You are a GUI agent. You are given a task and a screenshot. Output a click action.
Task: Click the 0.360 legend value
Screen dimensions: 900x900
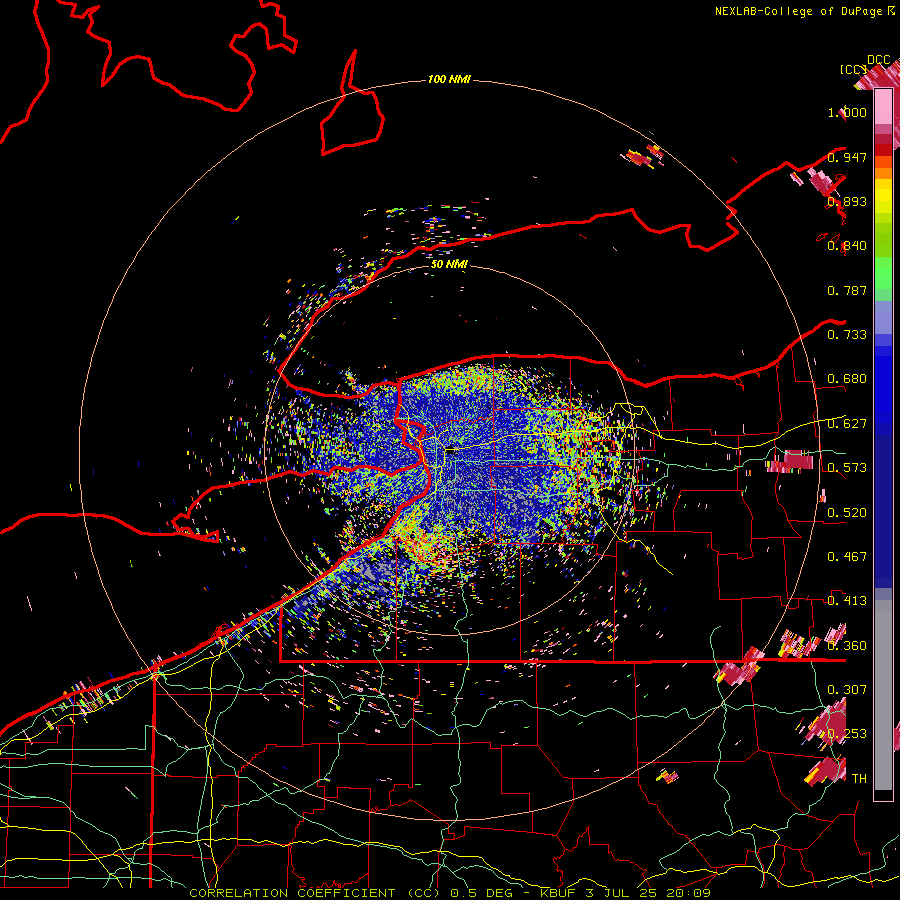pos(847,646)
